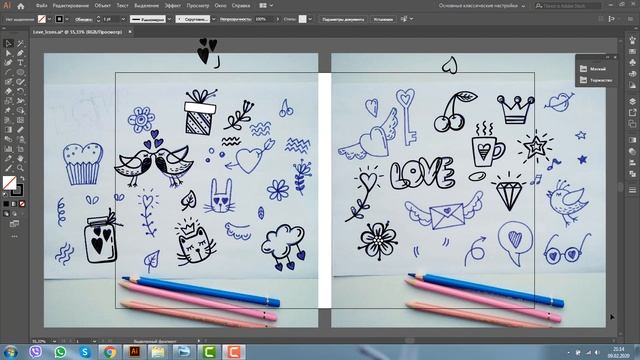Click the Adobe Stock search field
The height and width of the screenshot is (360, 640).
coord(568,6)
